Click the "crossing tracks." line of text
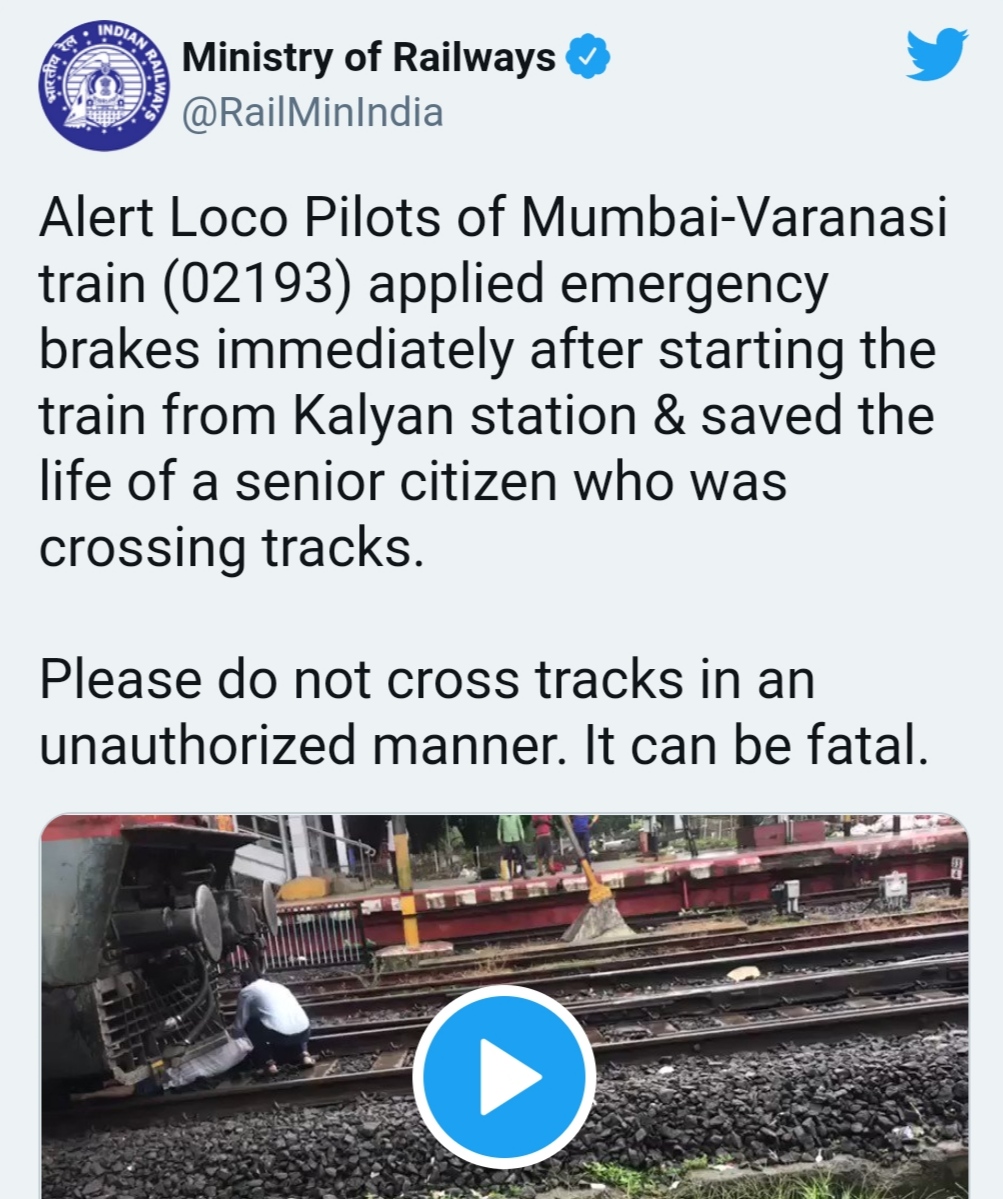Viewport: 1003px width, 1199px height. coord(231,549)
